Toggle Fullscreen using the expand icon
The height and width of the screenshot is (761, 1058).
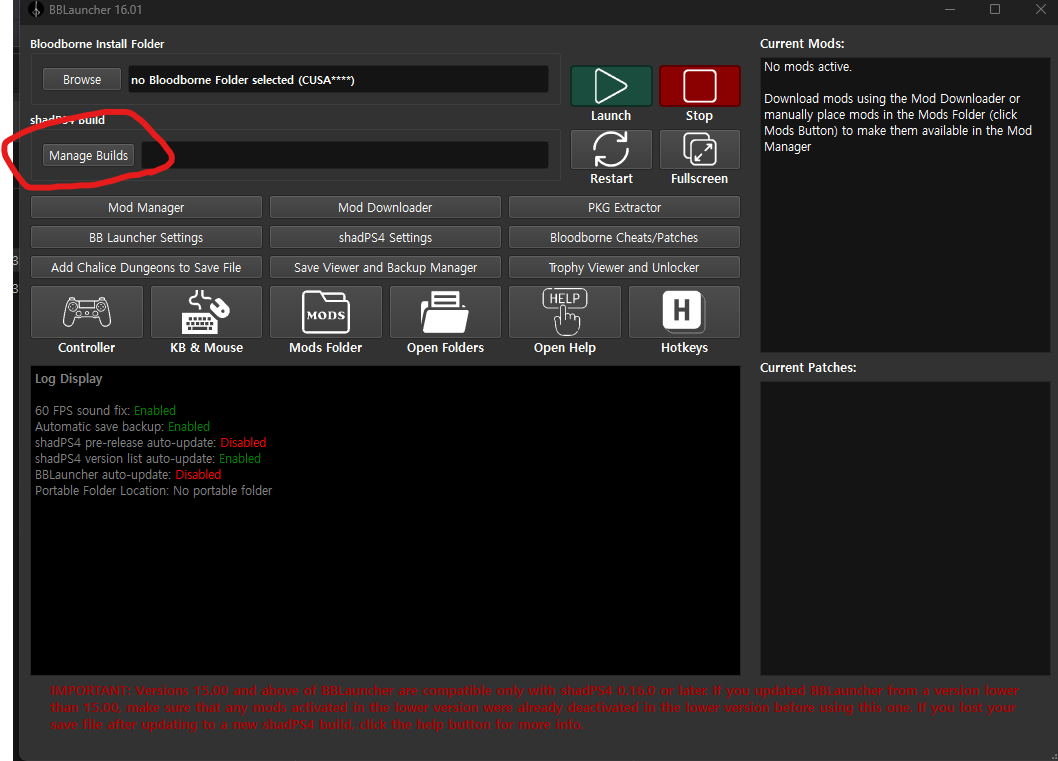coord(700,149)
